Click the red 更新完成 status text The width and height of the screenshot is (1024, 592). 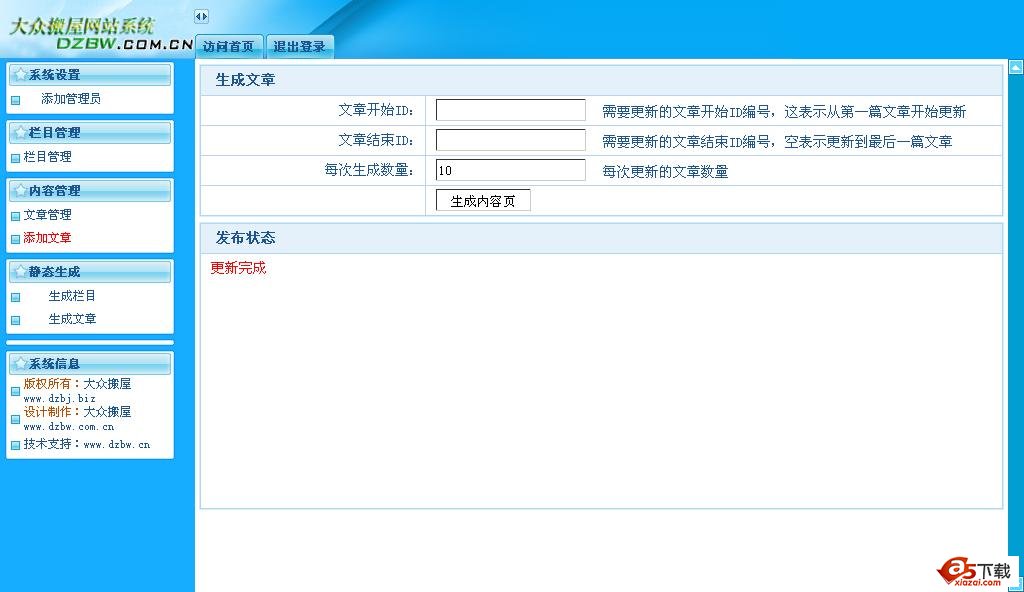click(238, 268)
